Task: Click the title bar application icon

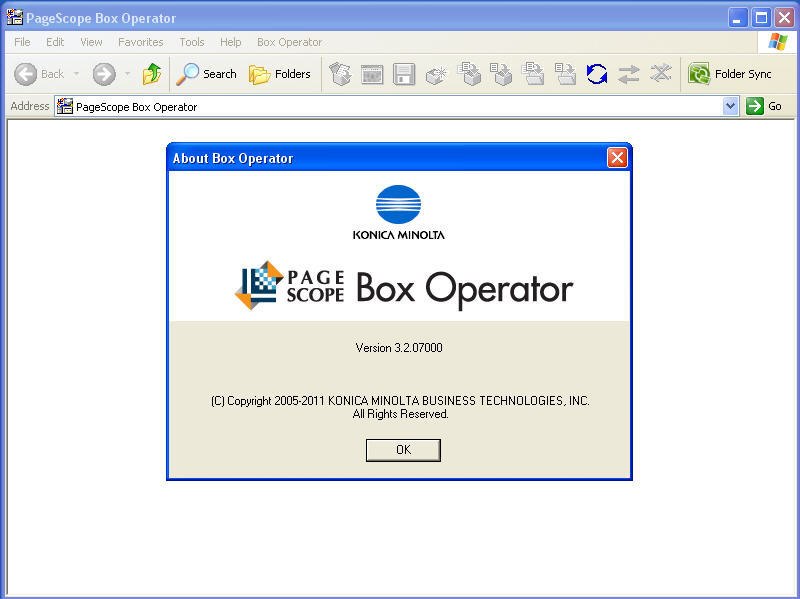Action: click(x=15, y=17)
